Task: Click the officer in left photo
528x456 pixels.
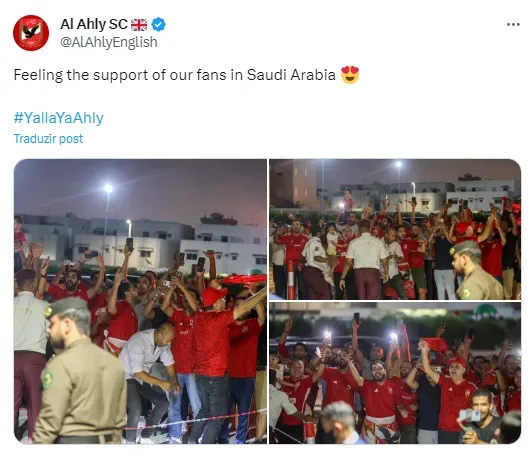Action: [81, 370]
